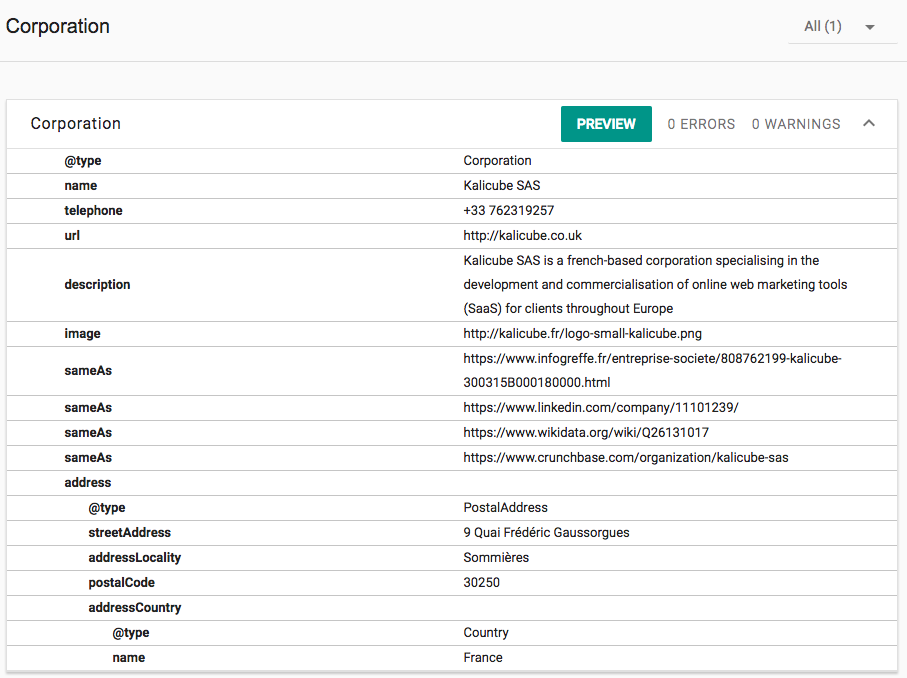The height and width of the screenshot is (678, 907).
Task: Select the postal code value 30250
Action: 481,582
